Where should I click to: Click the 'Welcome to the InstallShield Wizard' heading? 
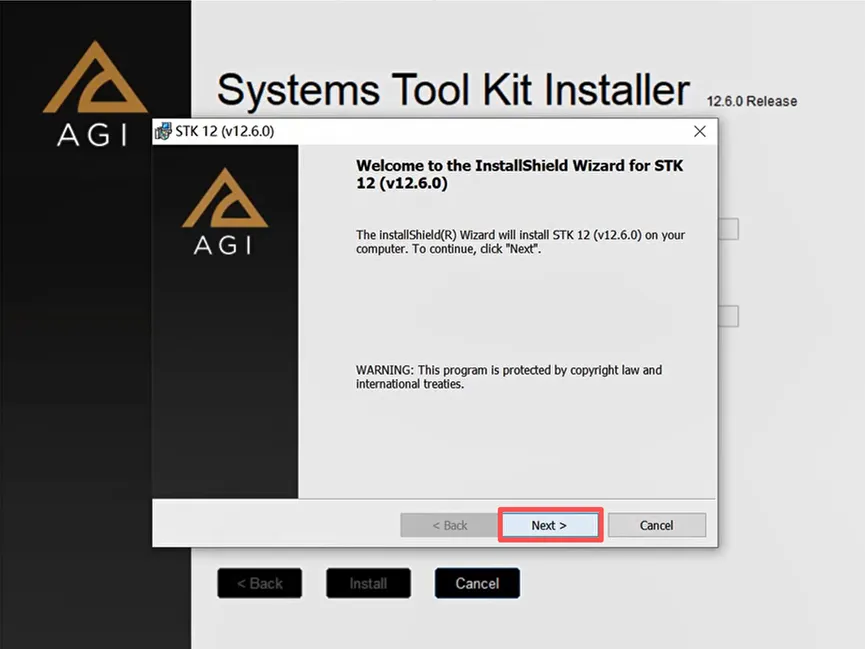pyautogui.click(x=520, y=174)
